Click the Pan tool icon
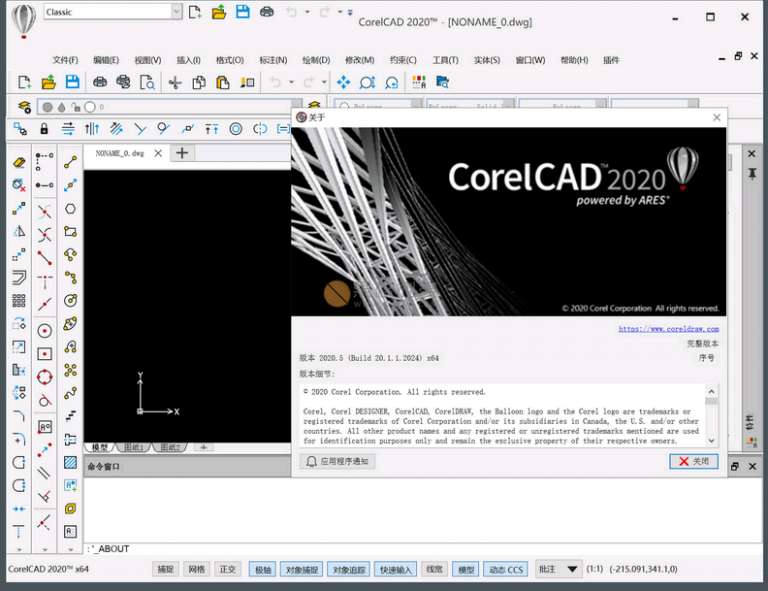The image size is (768, 591). click(x=343, y=82)
